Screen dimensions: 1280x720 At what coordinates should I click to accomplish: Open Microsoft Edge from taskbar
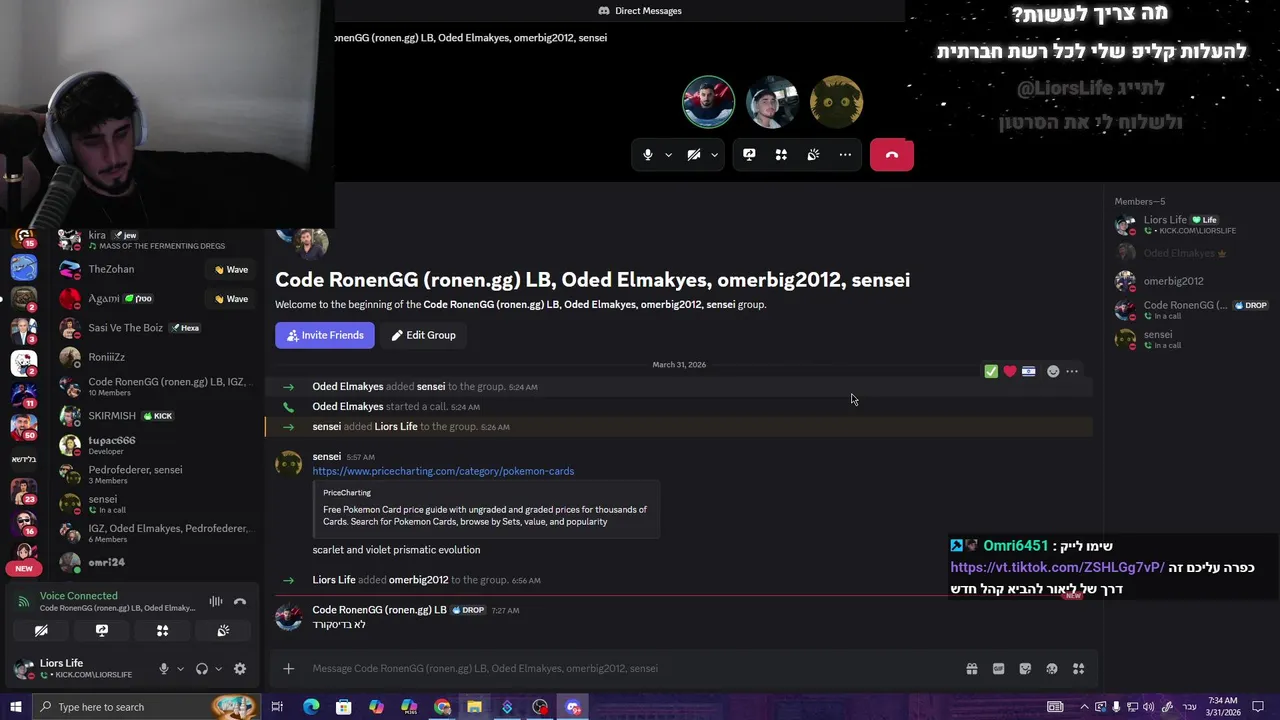pyautogui.click(x=311, y=707)
